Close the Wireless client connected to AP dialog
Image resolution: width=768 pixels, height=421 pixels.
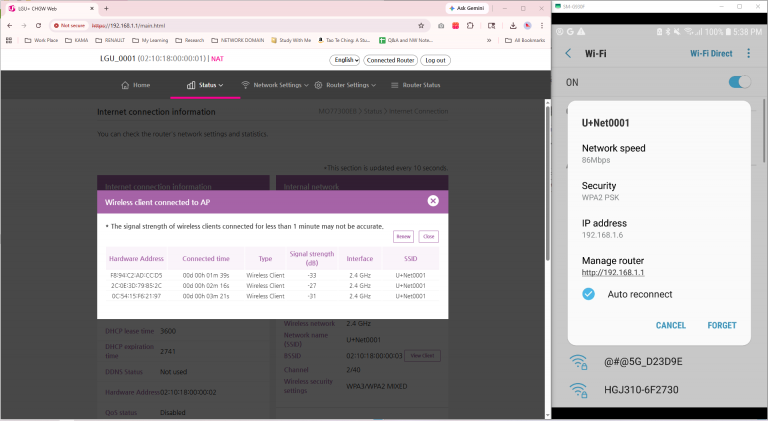point(433,201)
